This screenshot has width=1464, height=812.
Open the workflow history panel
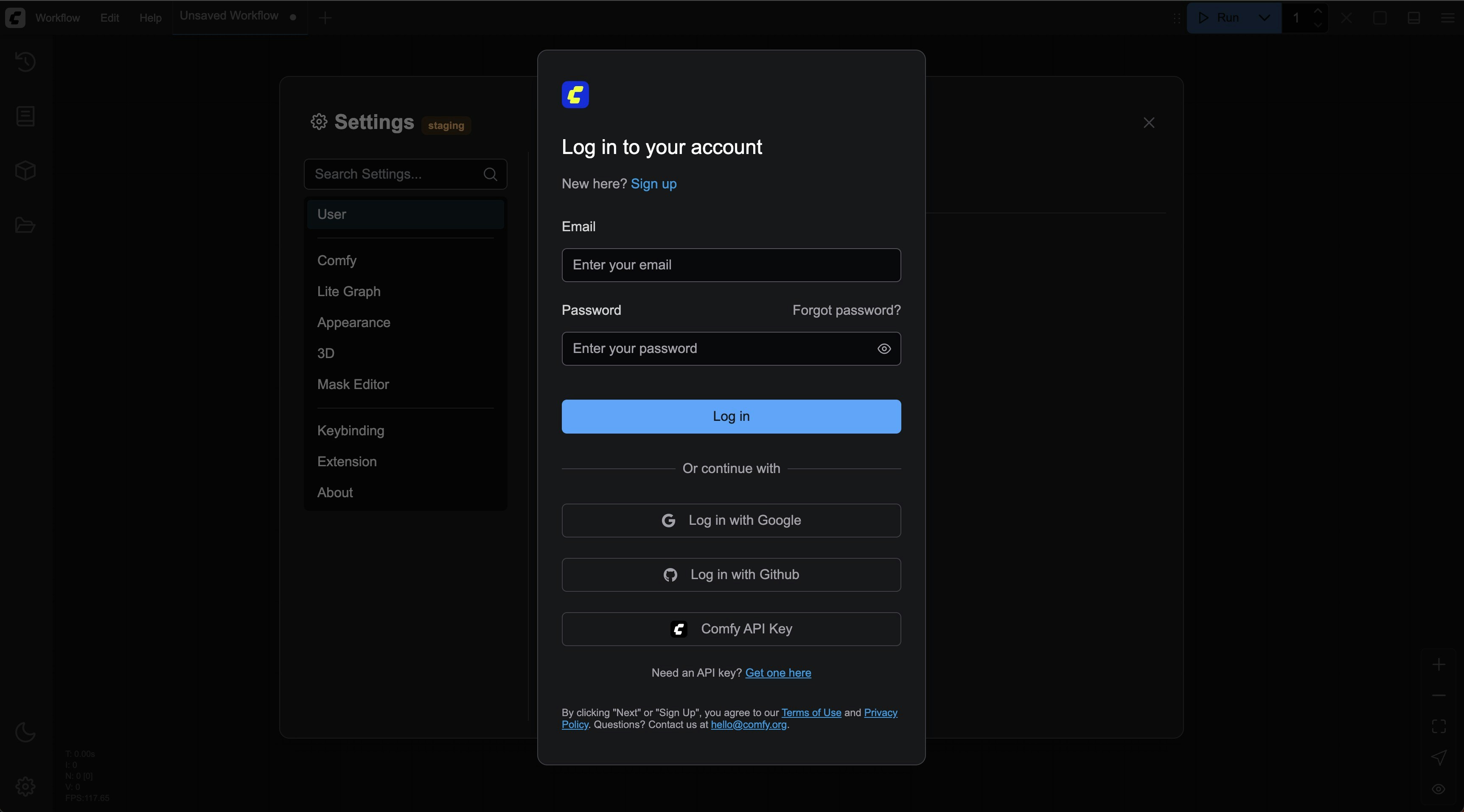pos(25,62)
